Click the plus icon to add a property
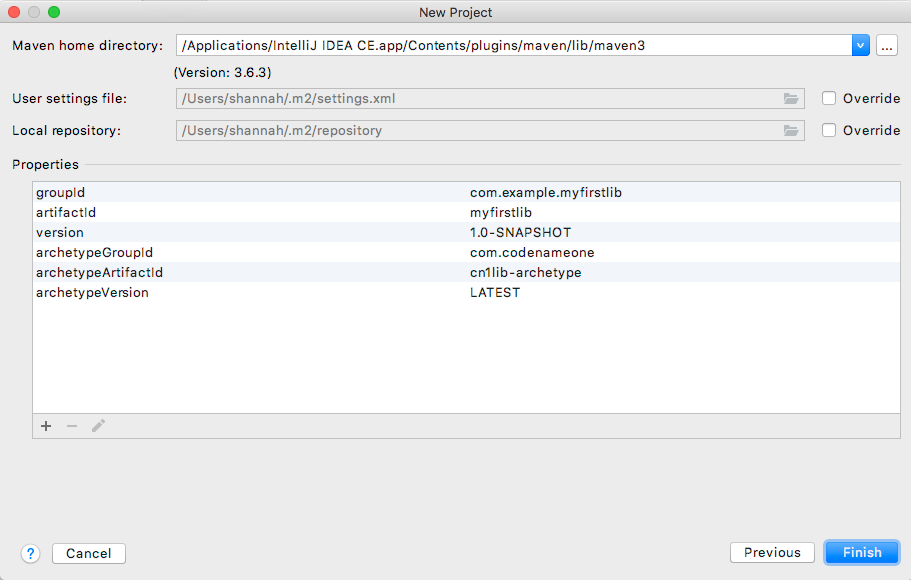This screenshot has width=911, height=580. click(x=46, y=426)
